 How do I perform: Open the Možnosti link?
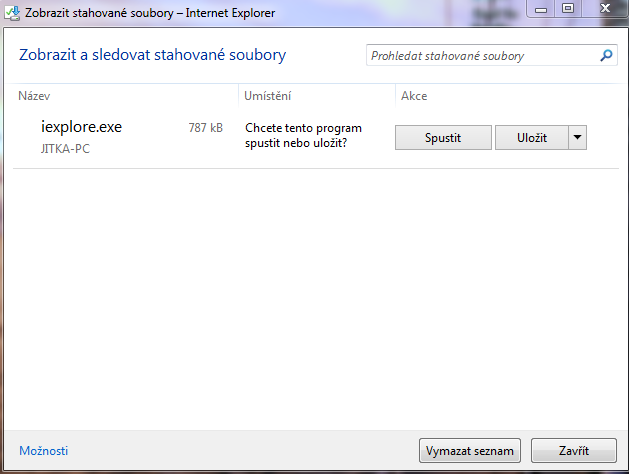43,451
